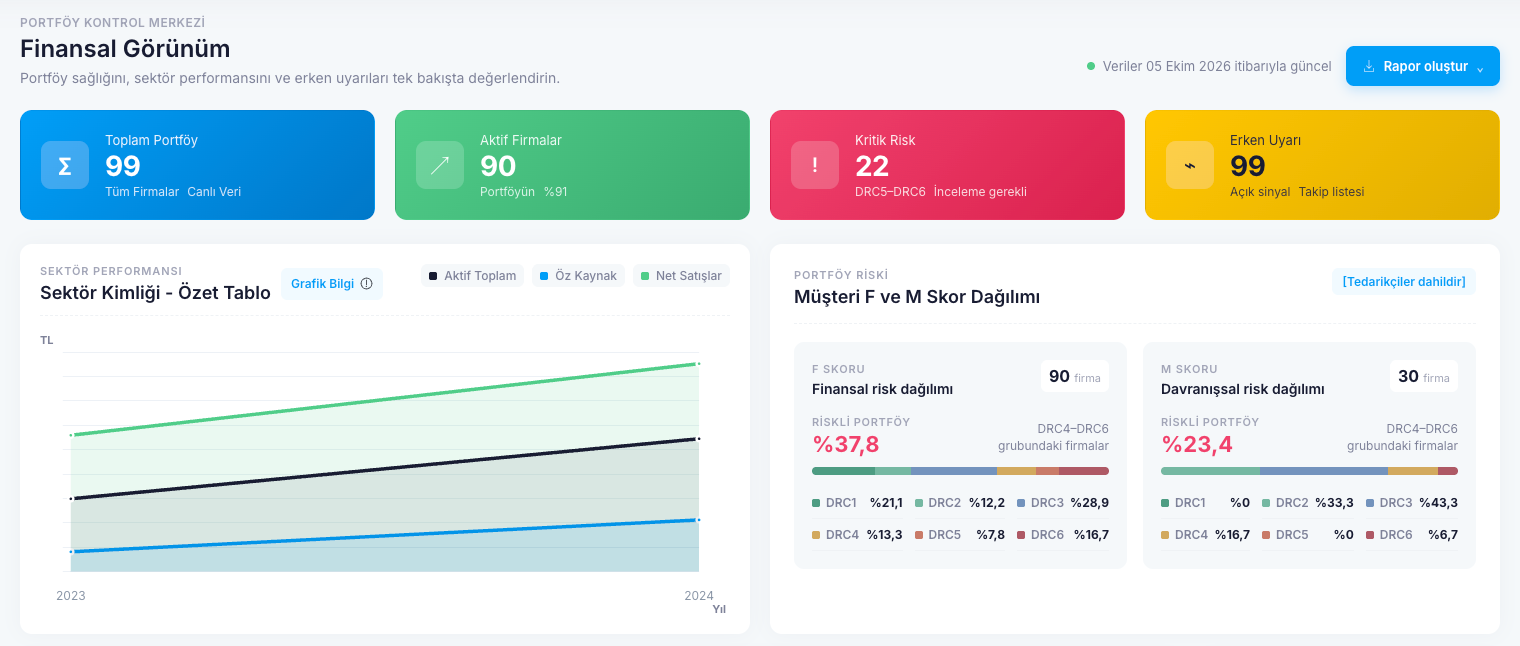The height and width of the screenshot is (646, 1520).
Task: Click the 'Müşteri F ve M Skor Dağılımı' title
Action: click(x=917, y=297)
